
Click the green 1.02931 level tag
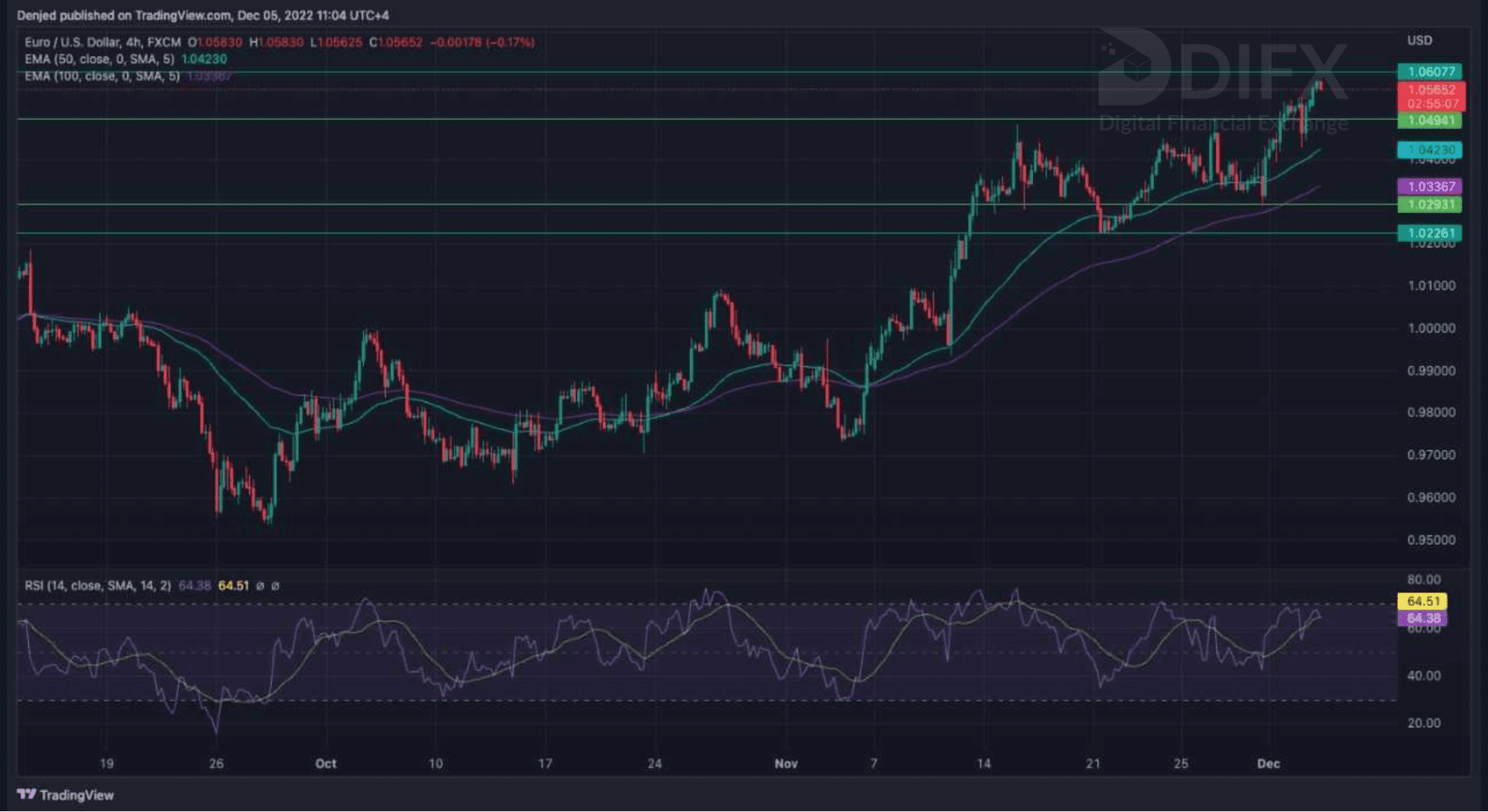coord(1430,204)
